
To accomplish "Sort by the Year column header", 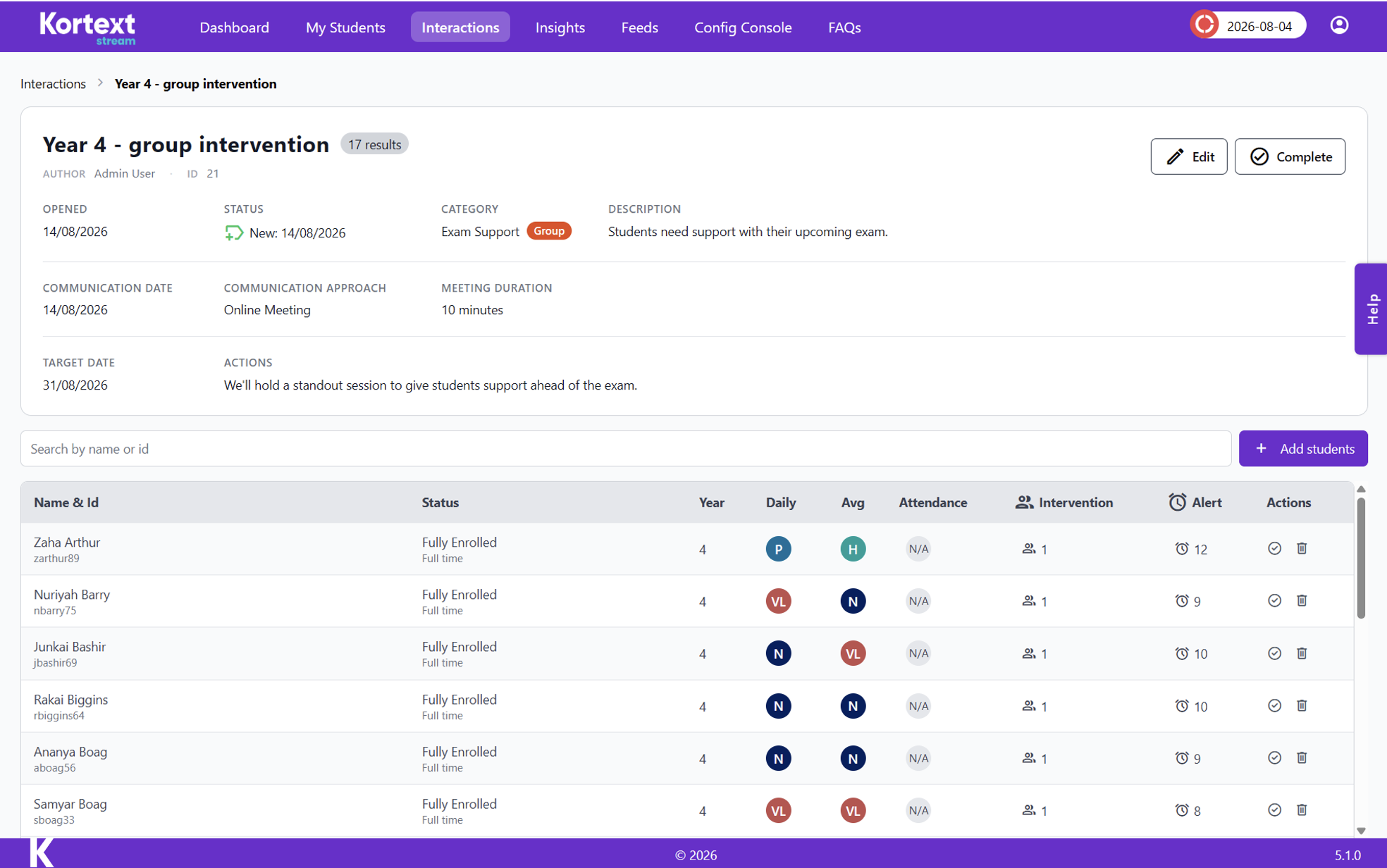I will pyautogui.click(x=711, y=502).
